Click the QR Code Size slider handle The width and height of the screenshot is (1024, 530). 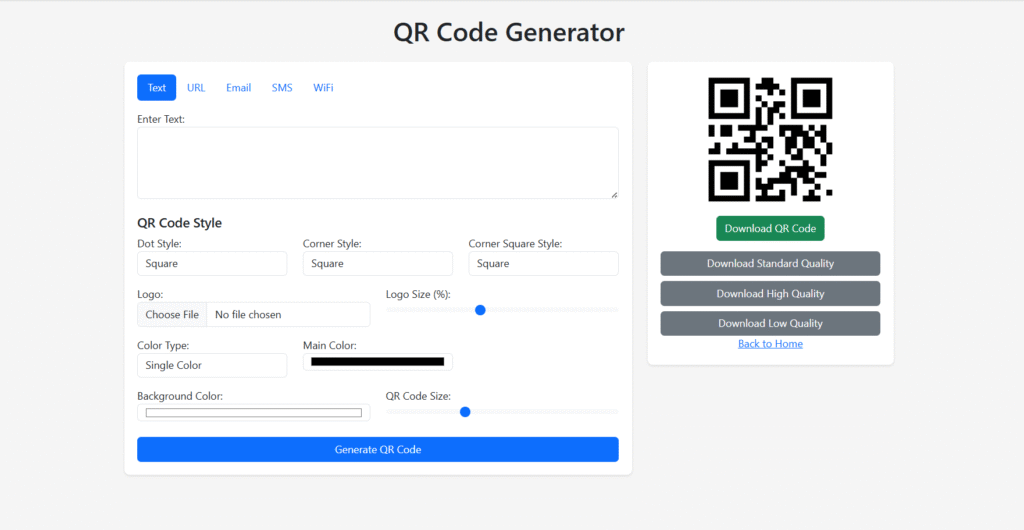tap(465, 412)
